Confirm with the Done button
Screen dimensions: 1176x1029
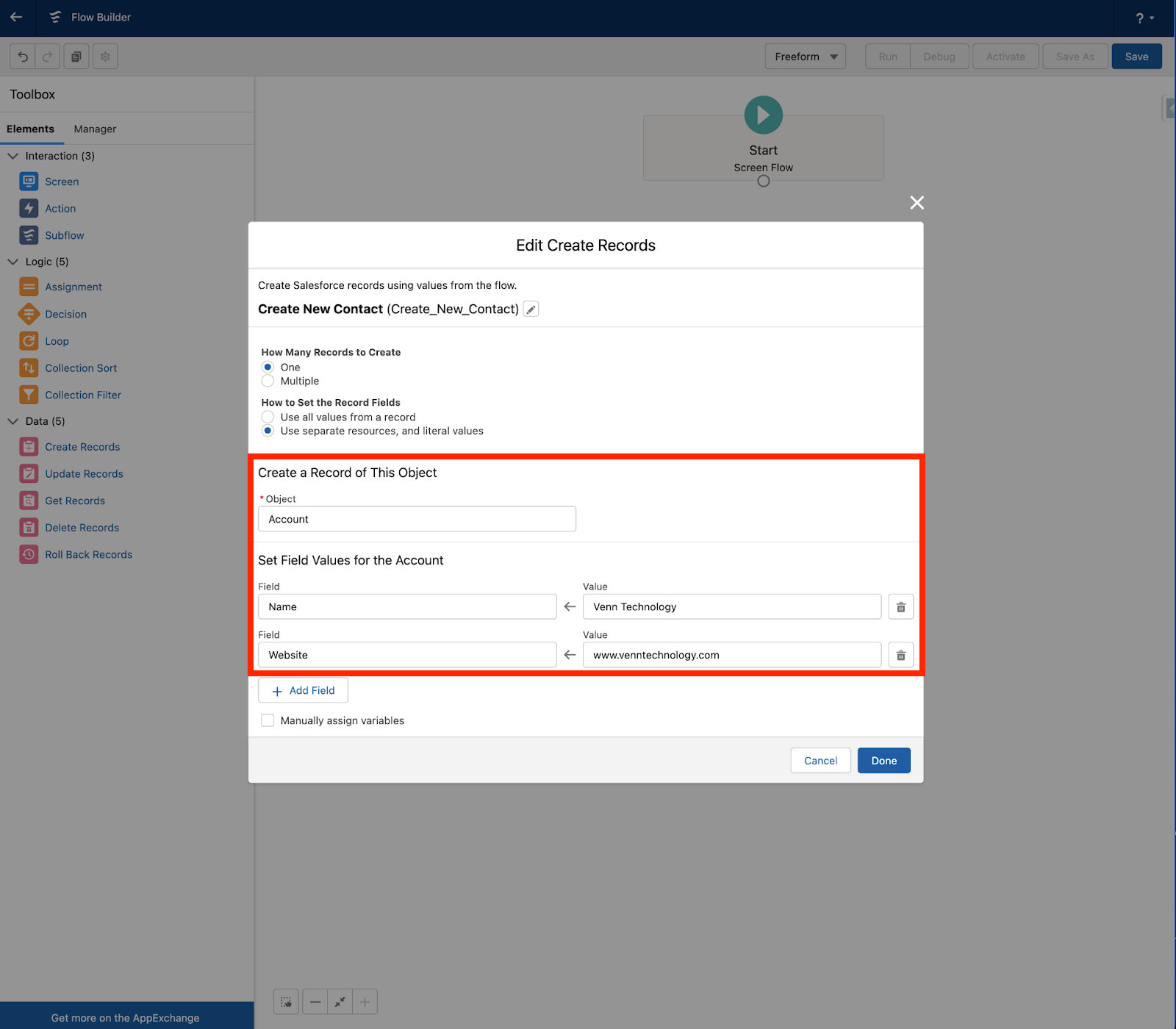point(883,760)
